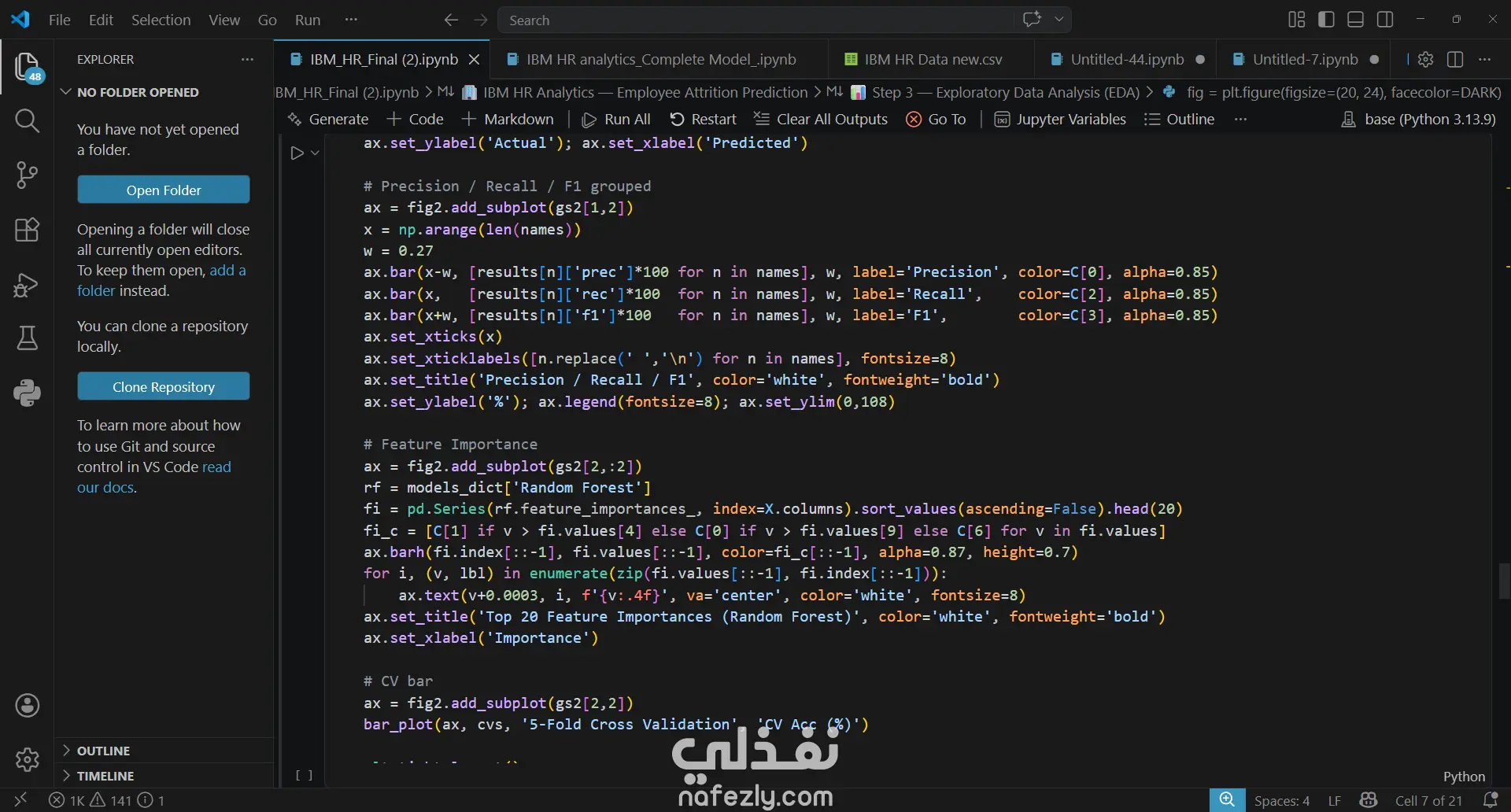
Task: Go forward with the navigation arrow
Action: 481,20
